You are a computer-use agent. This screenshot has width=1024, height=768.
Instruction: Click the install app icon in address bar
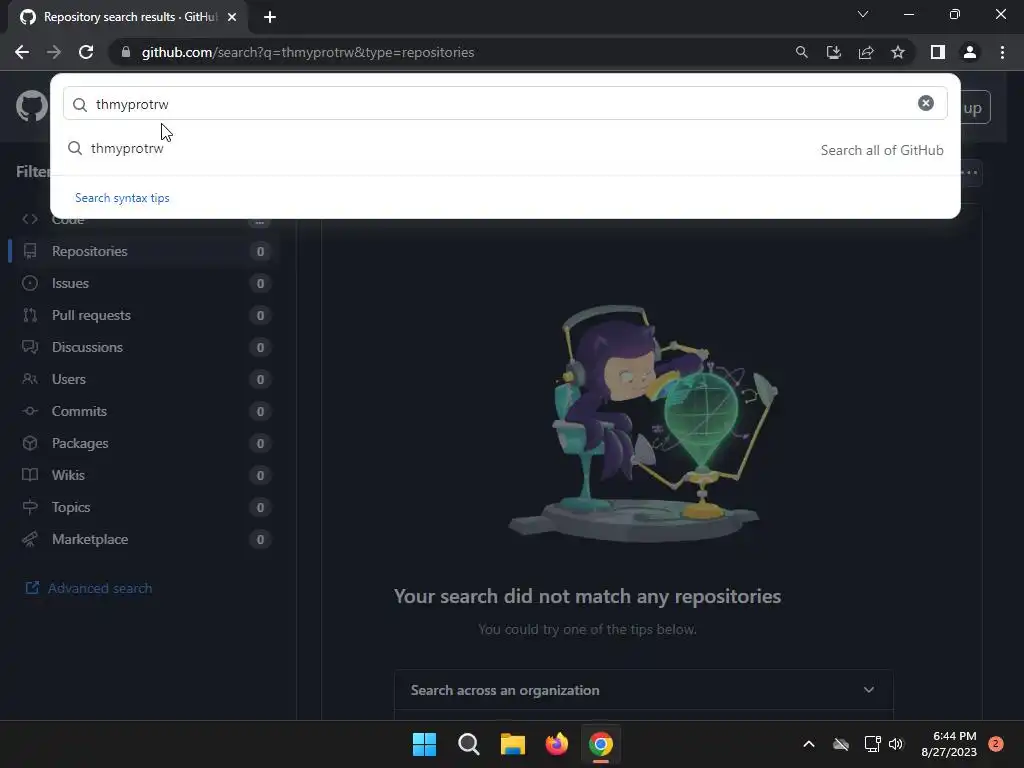834,52
